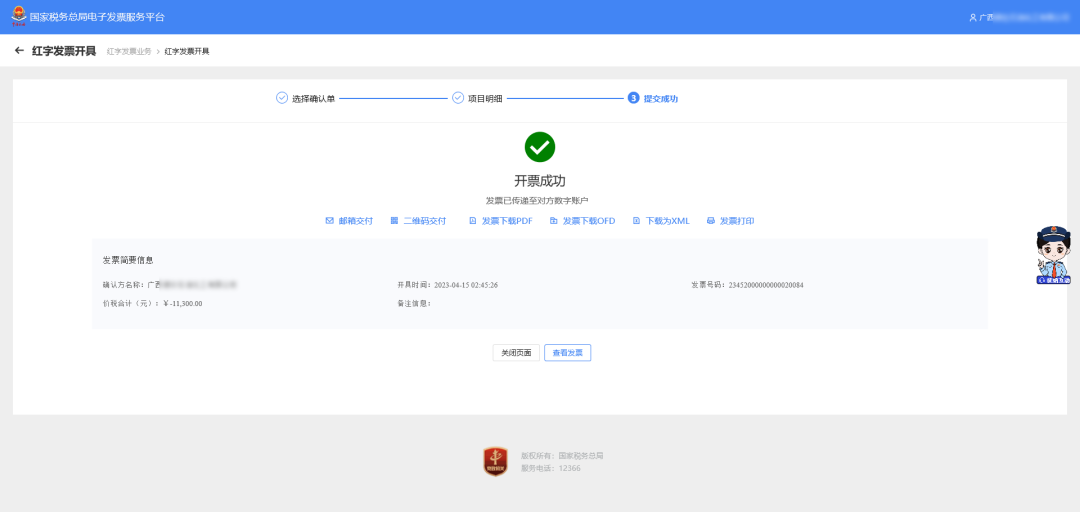The height and width of the screenshot is (512, 1080).
Task: Select step 项目明细 in progress bar
Action: [477, 99]
